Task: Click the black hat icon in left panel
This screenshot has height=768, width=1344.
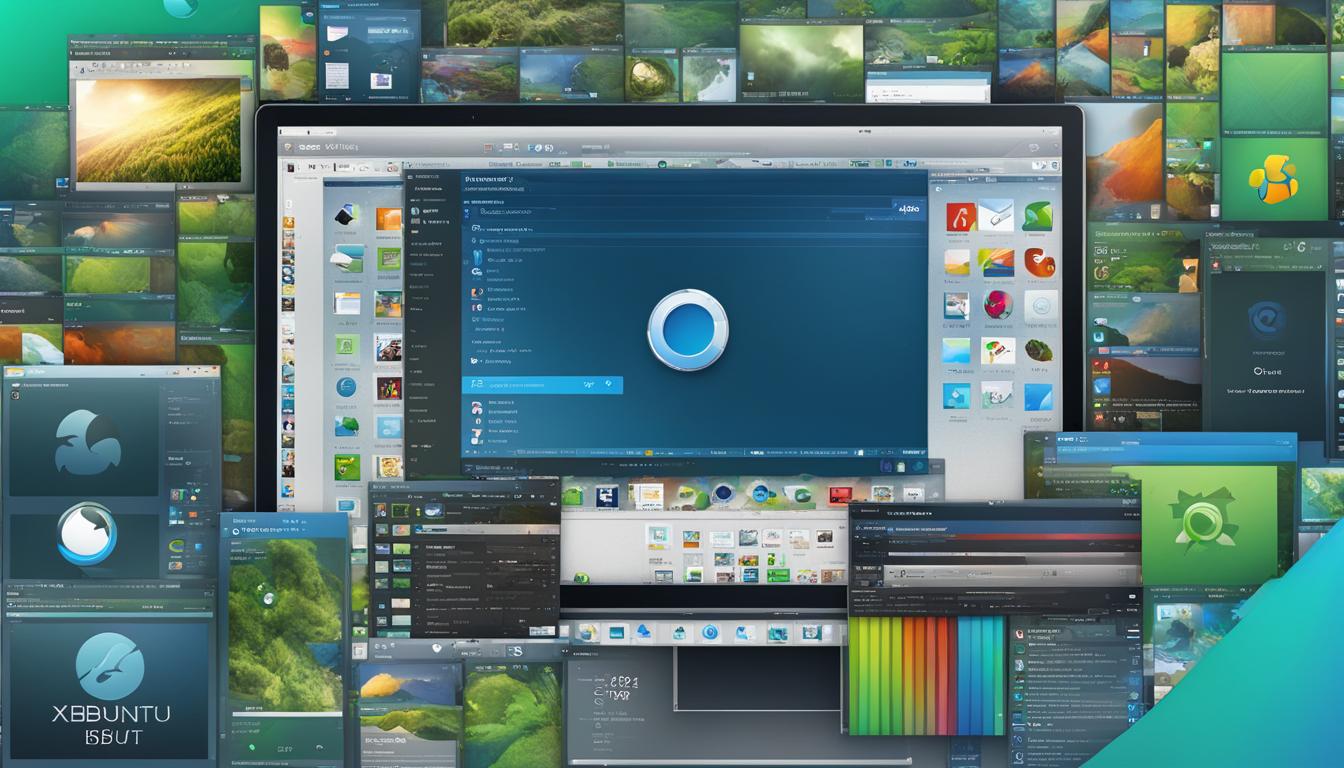Action: coord(346,215)
